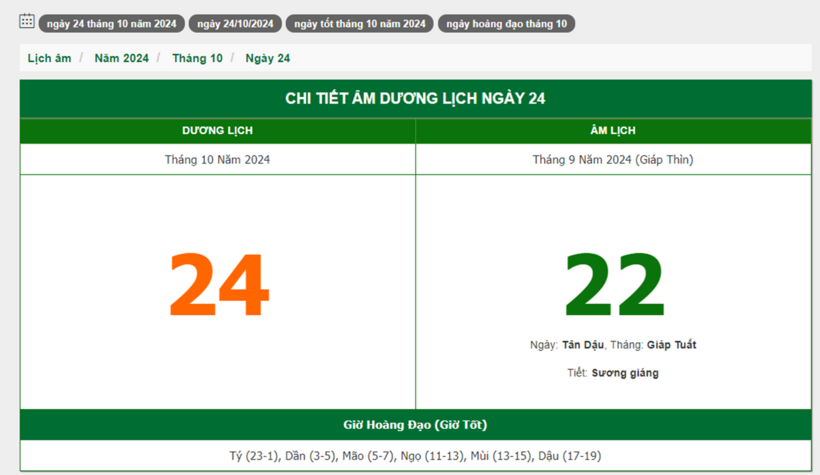The height and width of the screenshot is (475, 820).
Task: Click the Giáp Tuất month name
Action: point(671,345)
